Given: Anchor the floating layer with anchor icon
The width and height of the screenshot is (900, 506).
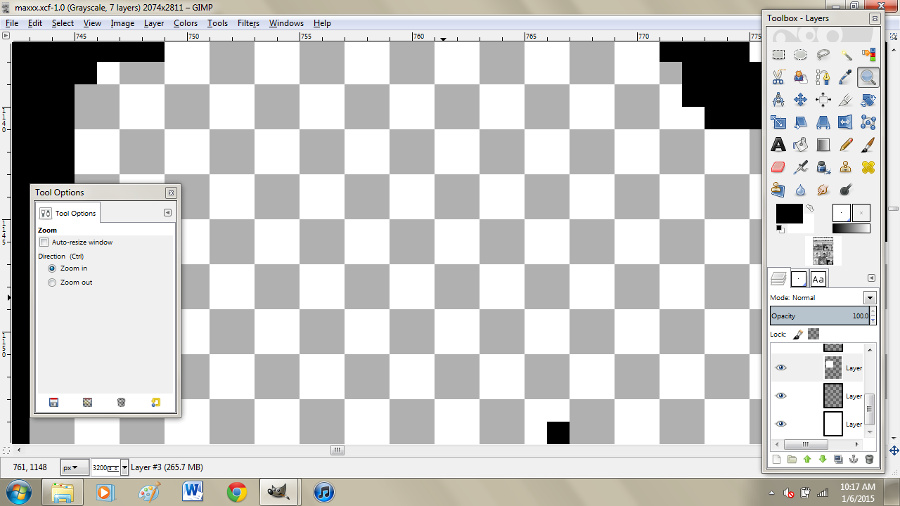Looking at the screenshot, I should point(853,459).
